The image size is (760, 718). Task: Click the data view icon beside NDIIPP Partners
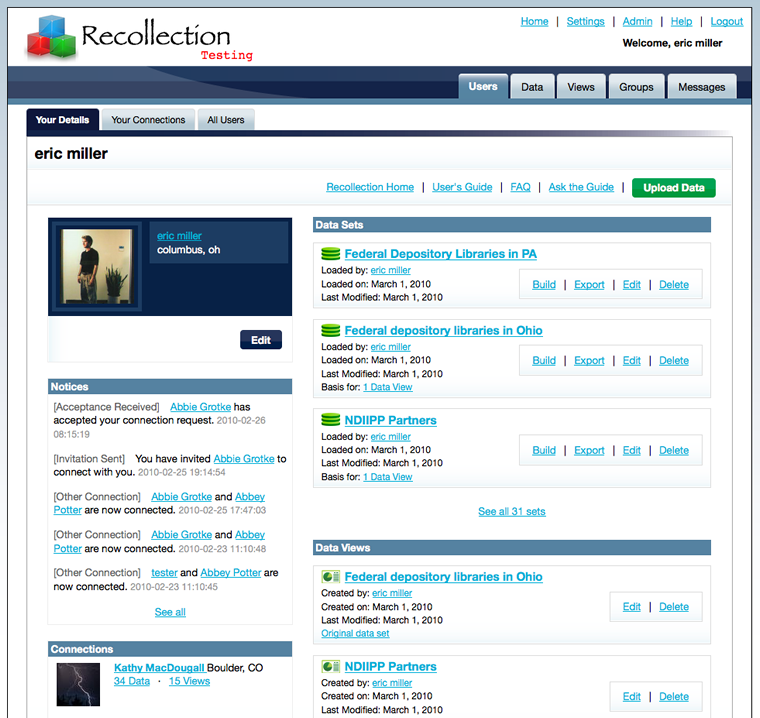(331, 666)
